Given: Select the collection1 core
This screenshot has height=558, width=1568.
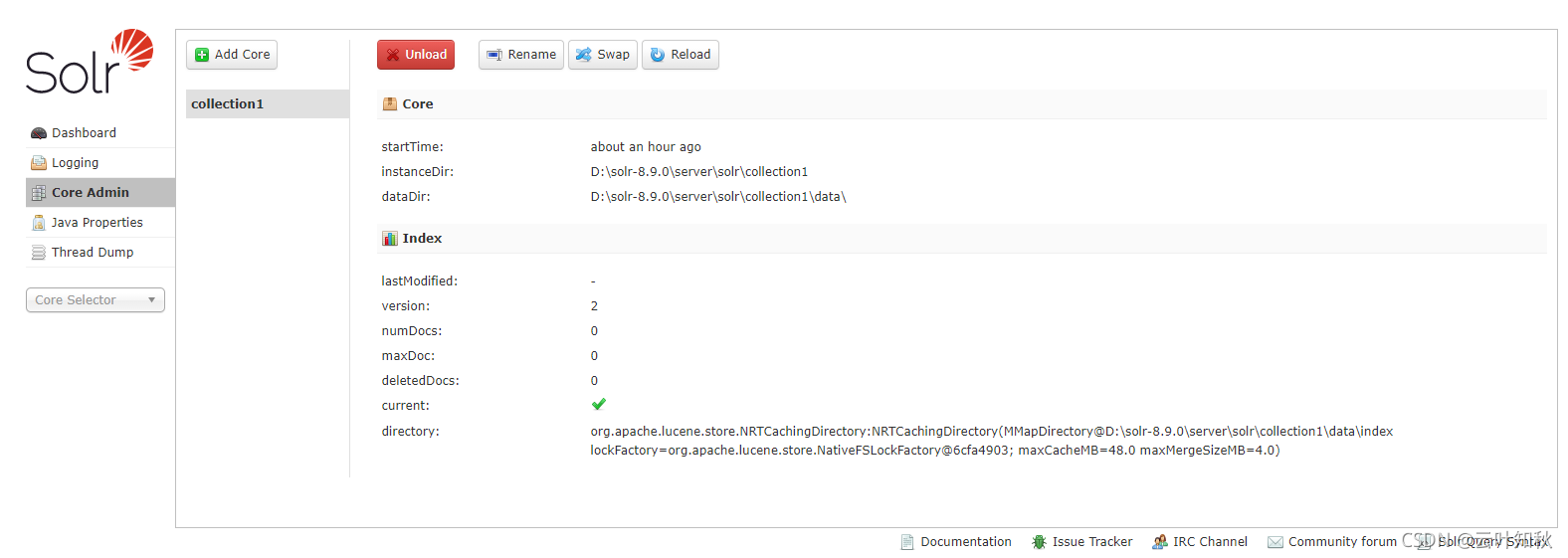Looking at the screenshot, I should [x=268, y=104].
